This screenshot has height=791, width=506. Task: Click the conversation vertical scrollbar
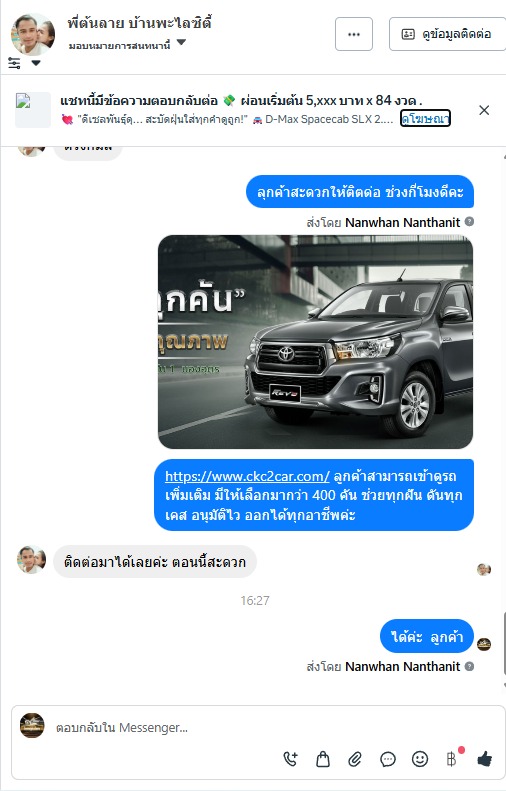point(503,643)
